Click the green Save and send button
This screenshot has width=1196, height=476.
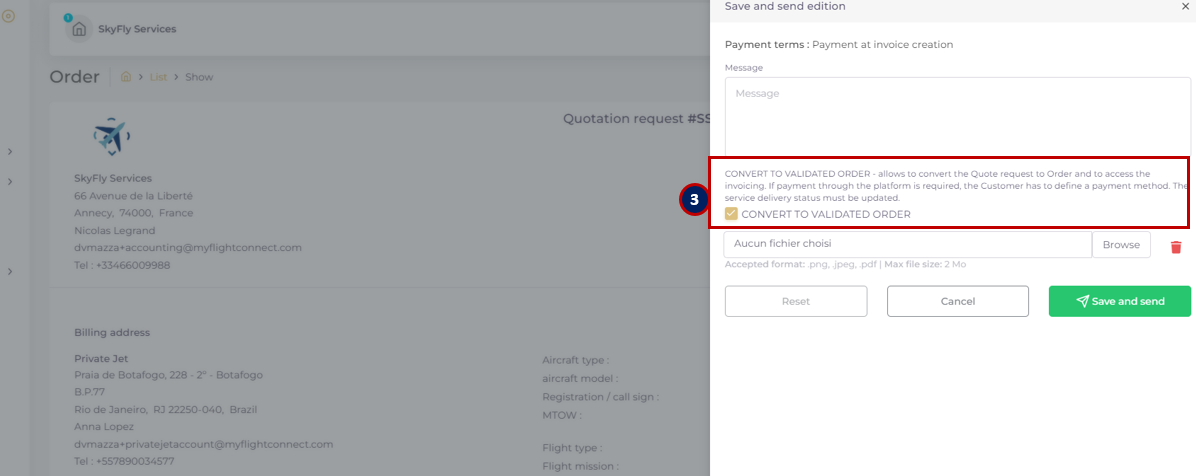click(x=1120, y=301)
